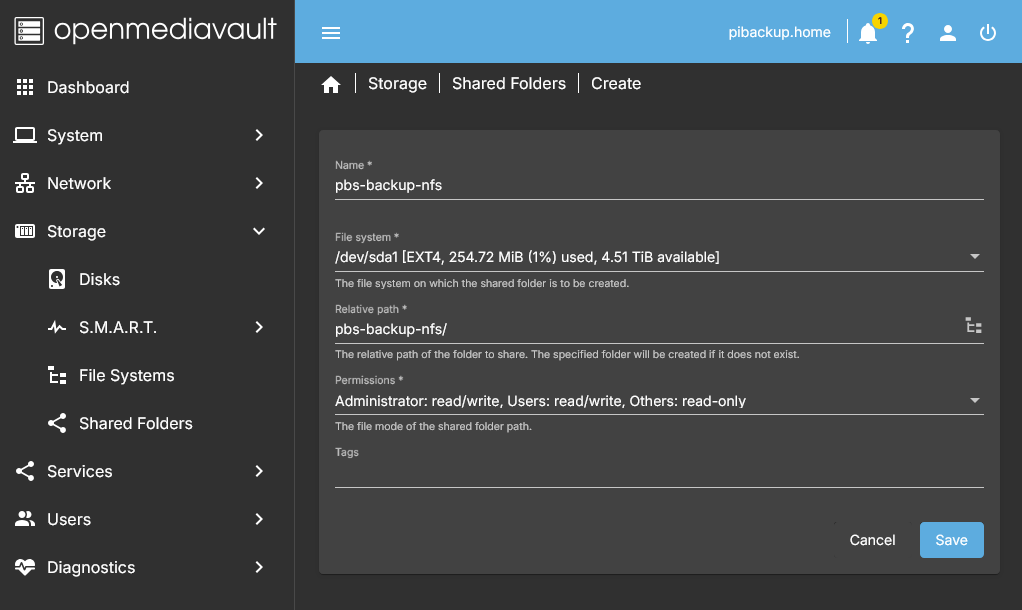The height and width of the screenshot is (610, 1022).
Task: Open the user account icon
Action: coord(948,33)
